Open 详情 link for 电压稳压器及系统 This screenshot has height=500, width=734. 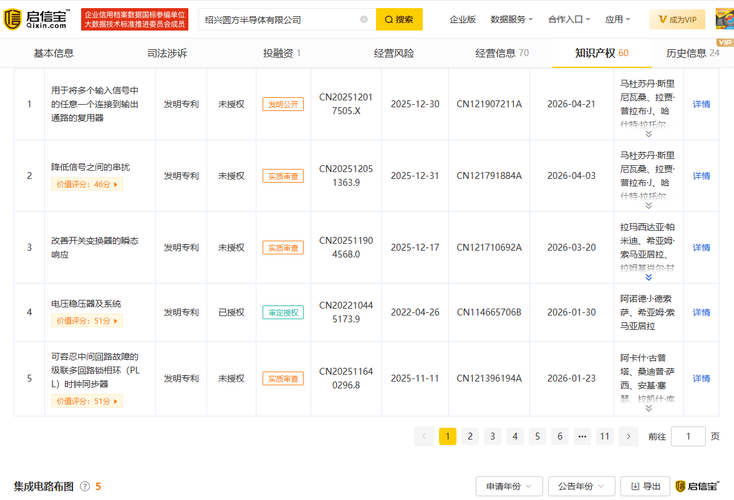[701, 312]
